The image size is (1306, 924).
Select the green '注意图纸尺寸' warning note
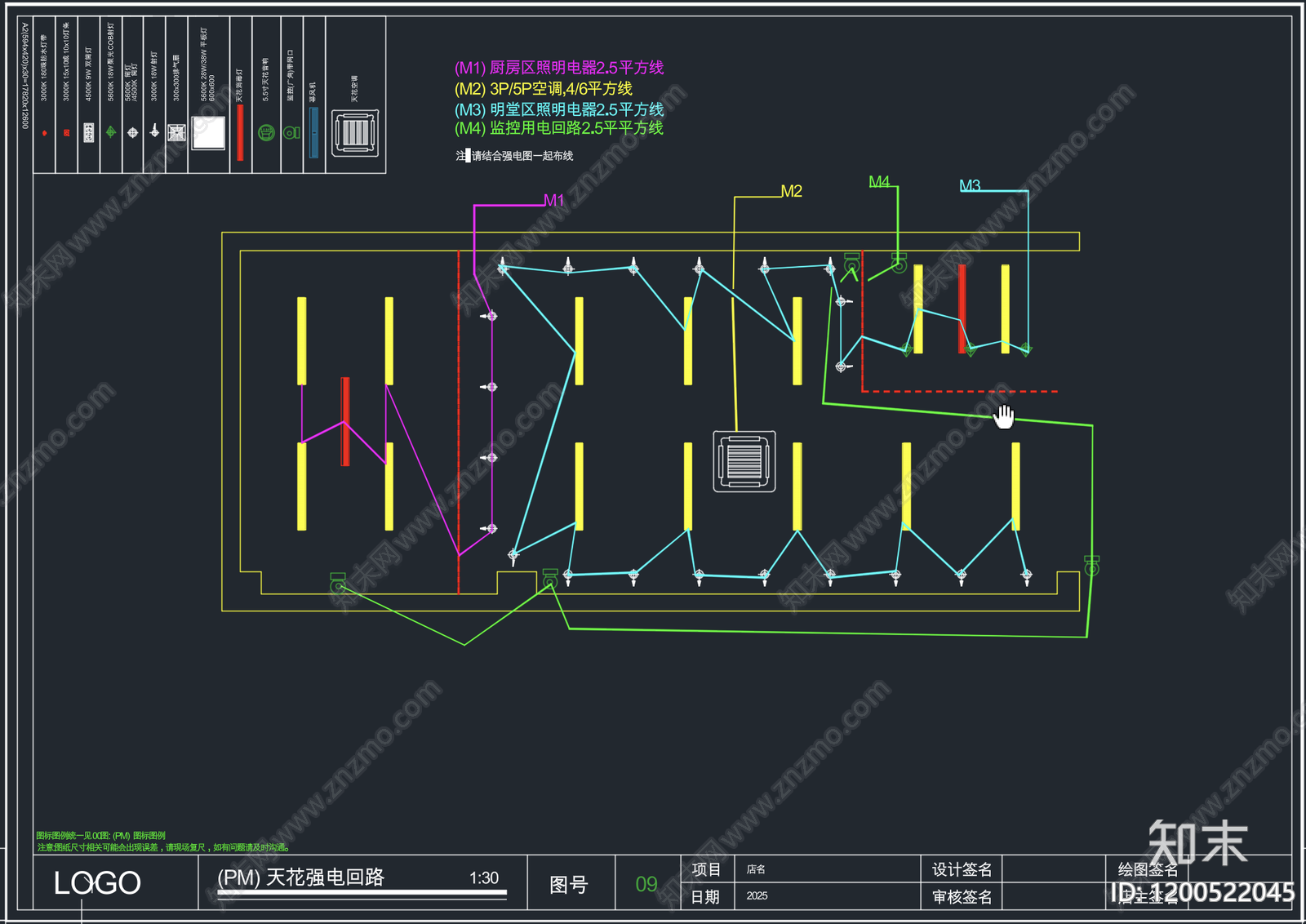163,847
